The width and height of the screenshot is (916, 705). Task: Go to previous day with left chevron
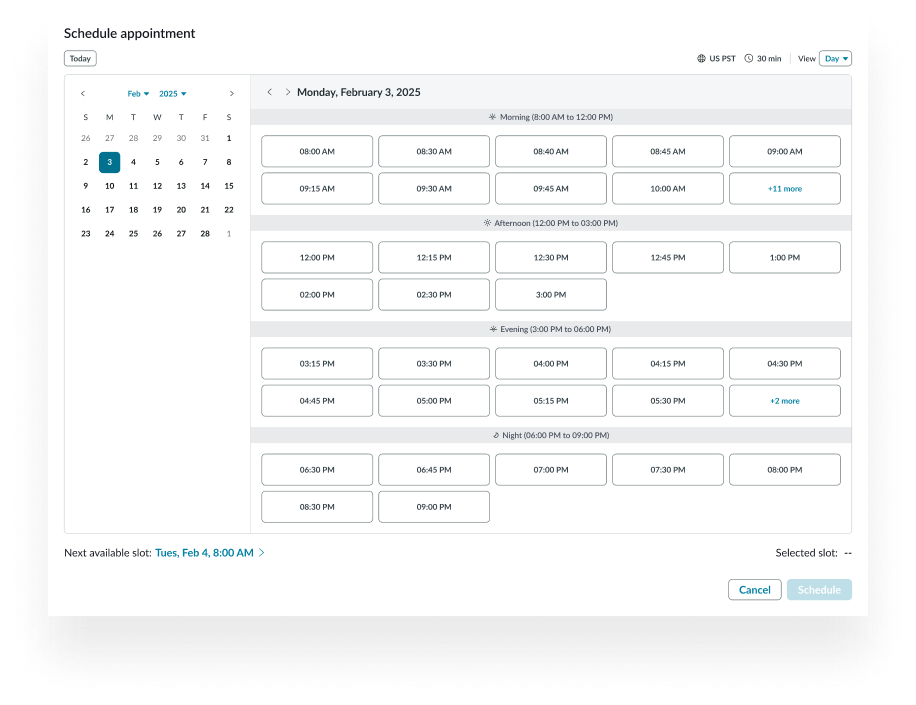pos(270,92)
